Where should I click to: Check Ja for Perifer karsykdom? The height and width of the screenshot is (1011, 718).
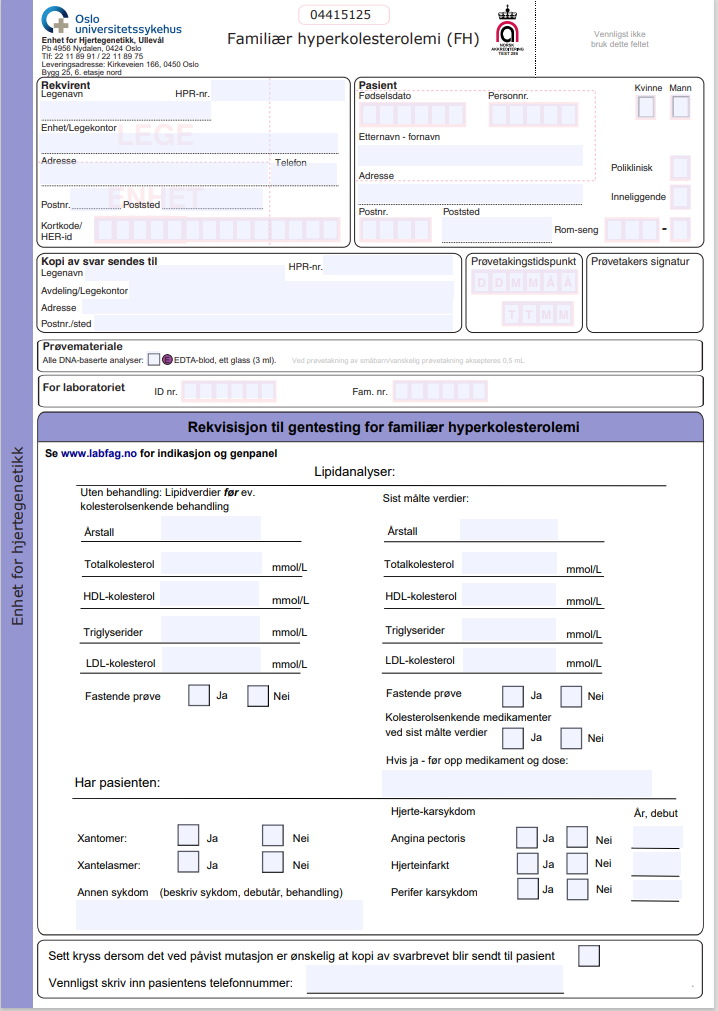pyautogui.click(x=527, y=888)
